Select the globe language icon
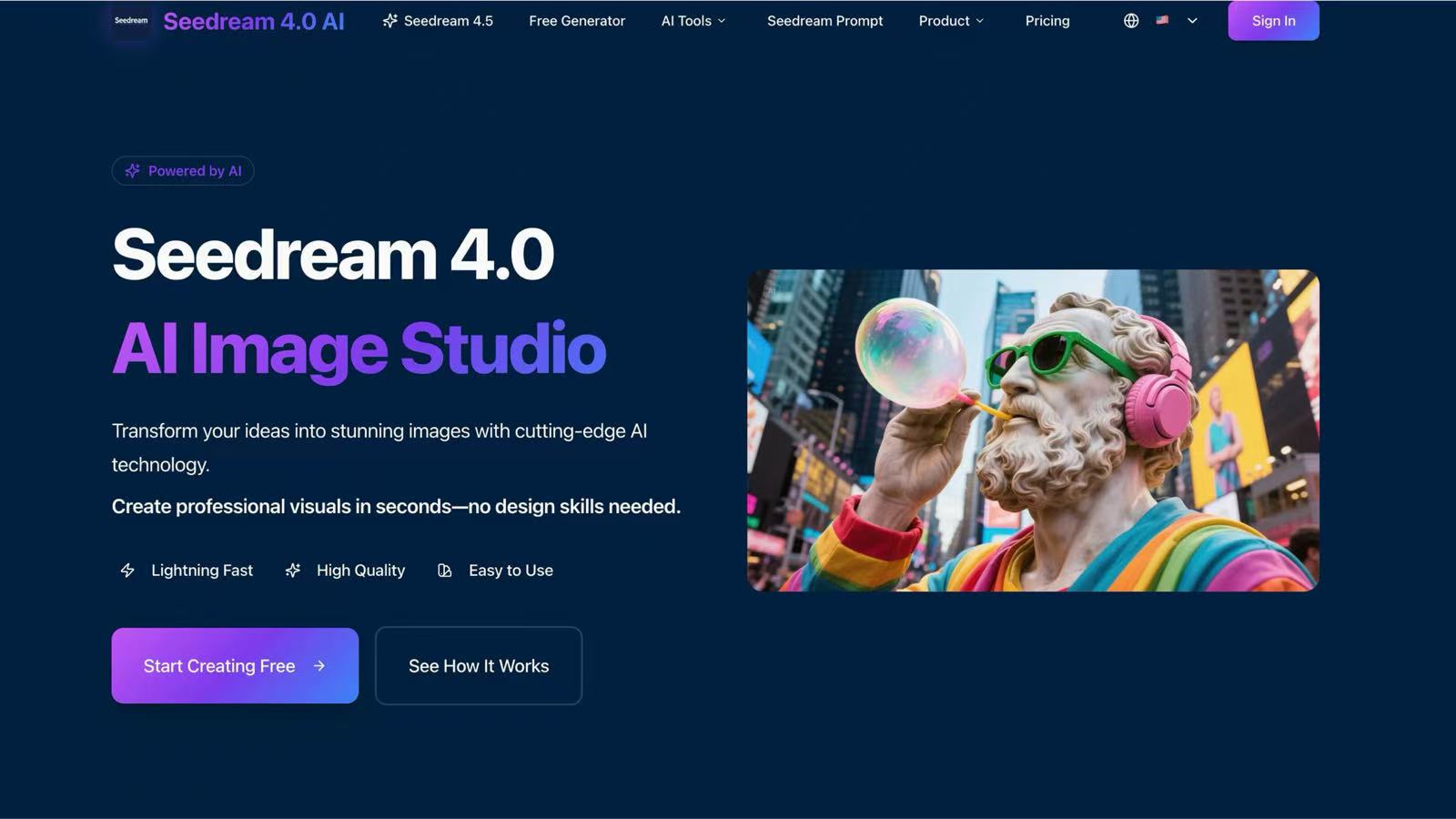The image size is (1456, 819). [1130, 20]
